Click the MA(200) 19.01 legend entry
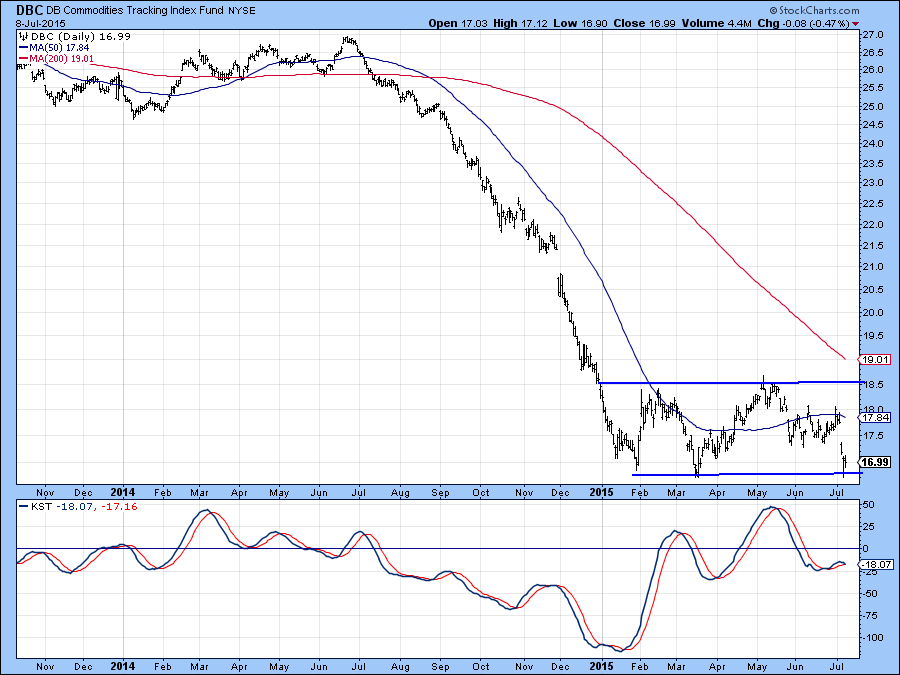900x675 pixels. pyautogui.click(x=56, y=59)
